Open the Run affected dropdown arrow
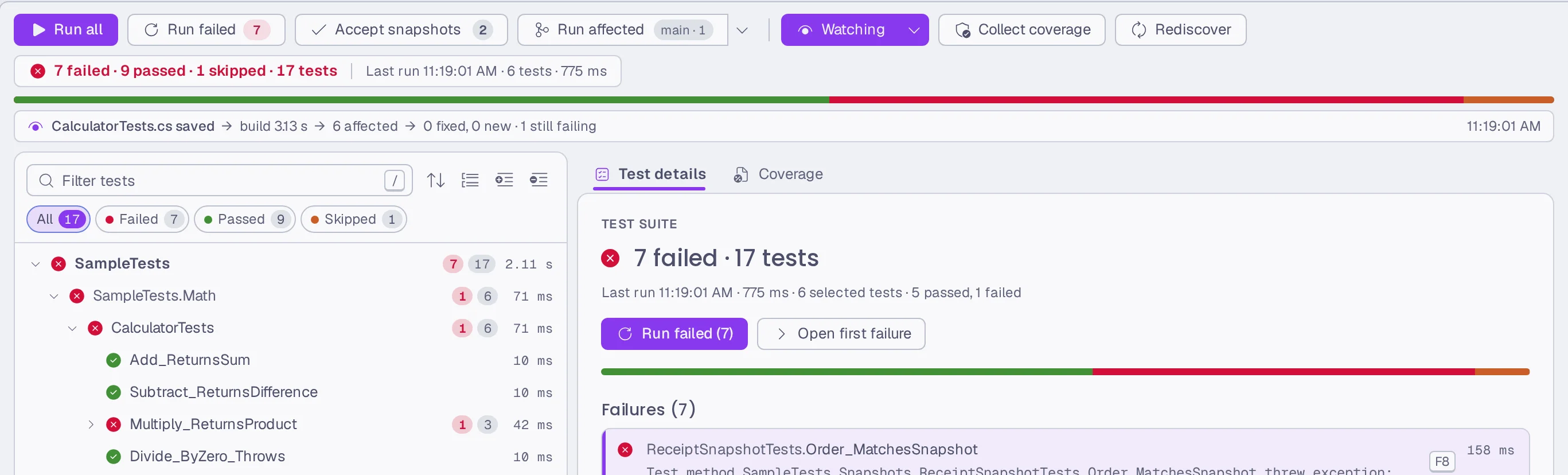The image size is (1568, 475). (x=742, y=30)
